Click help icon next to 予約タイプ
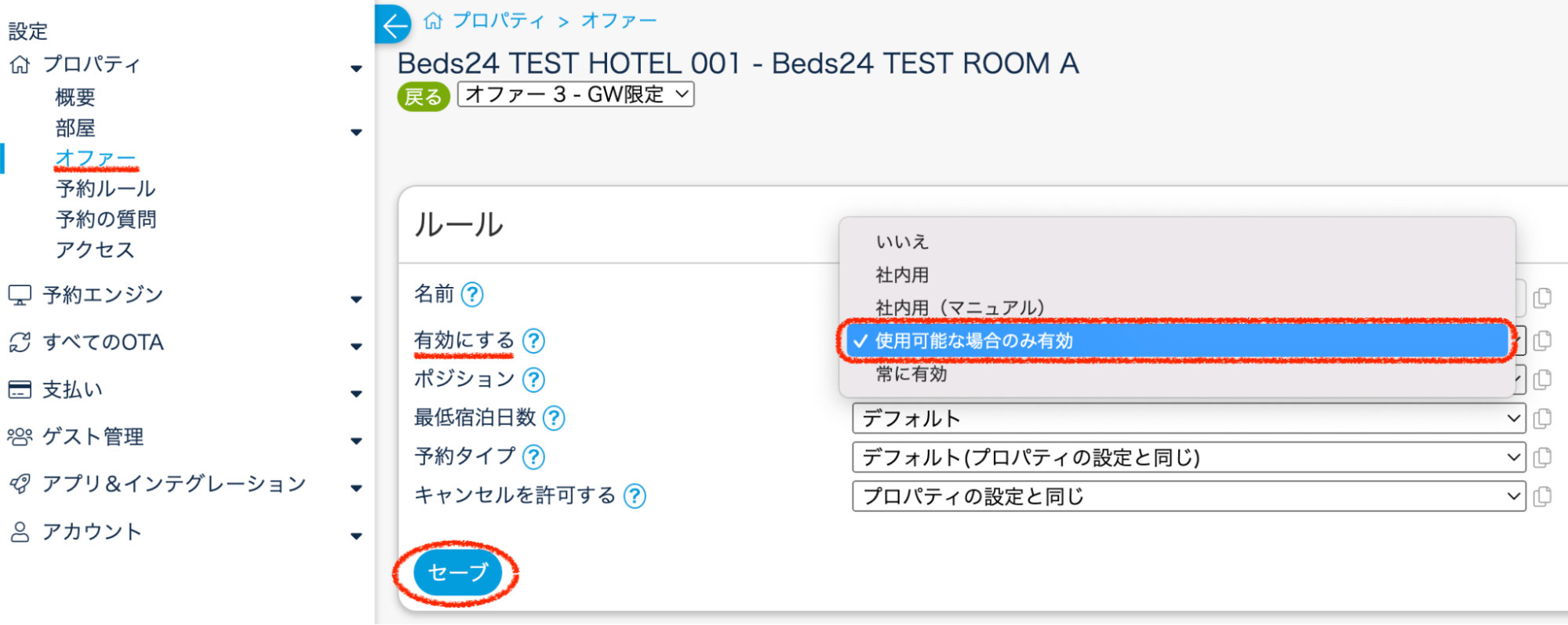The width and height of the screenshot is (1568, 625). point(534,456)
